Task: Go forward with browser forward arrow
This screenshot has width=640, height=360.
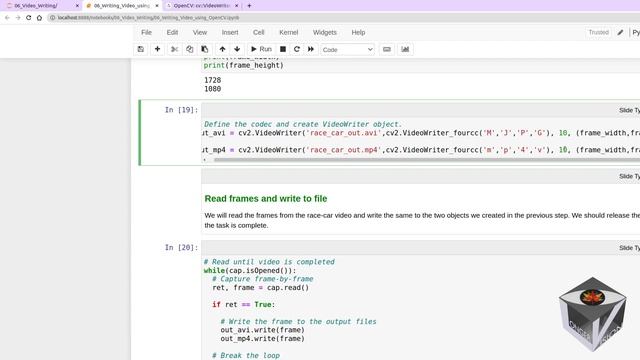Action: (x=18, y=18)
